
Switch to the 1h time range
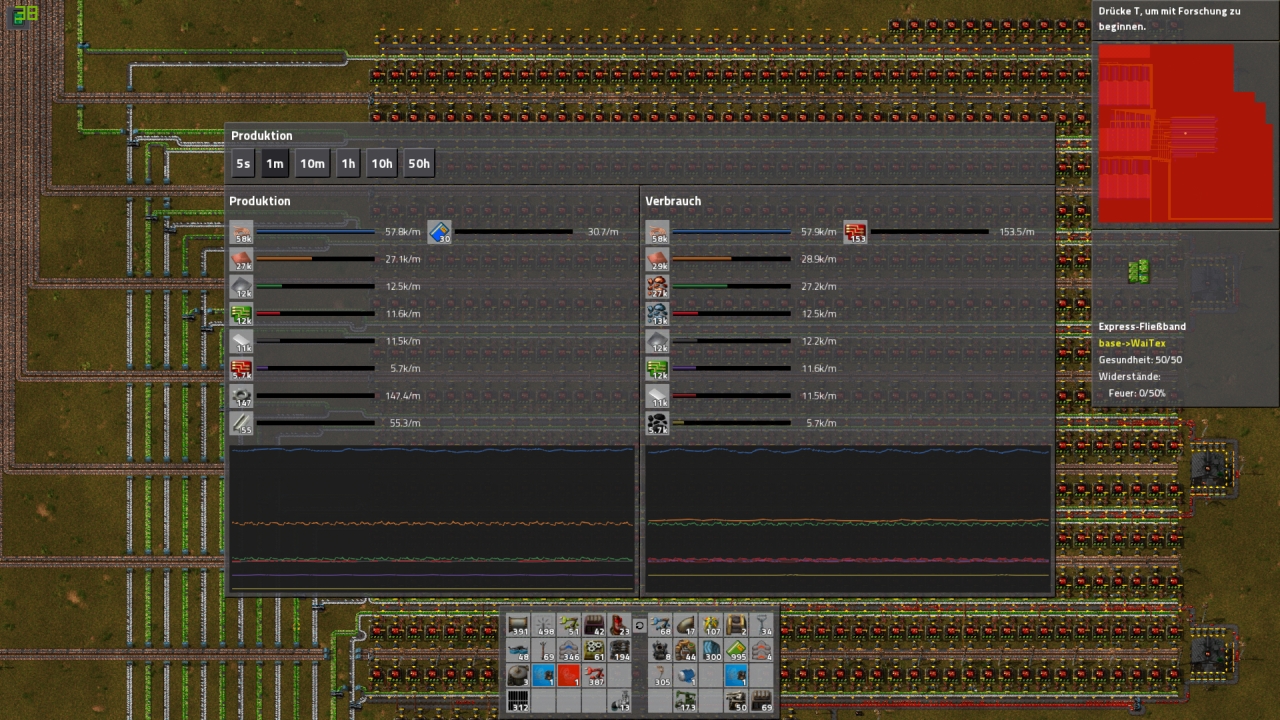[x=348, y=164]
